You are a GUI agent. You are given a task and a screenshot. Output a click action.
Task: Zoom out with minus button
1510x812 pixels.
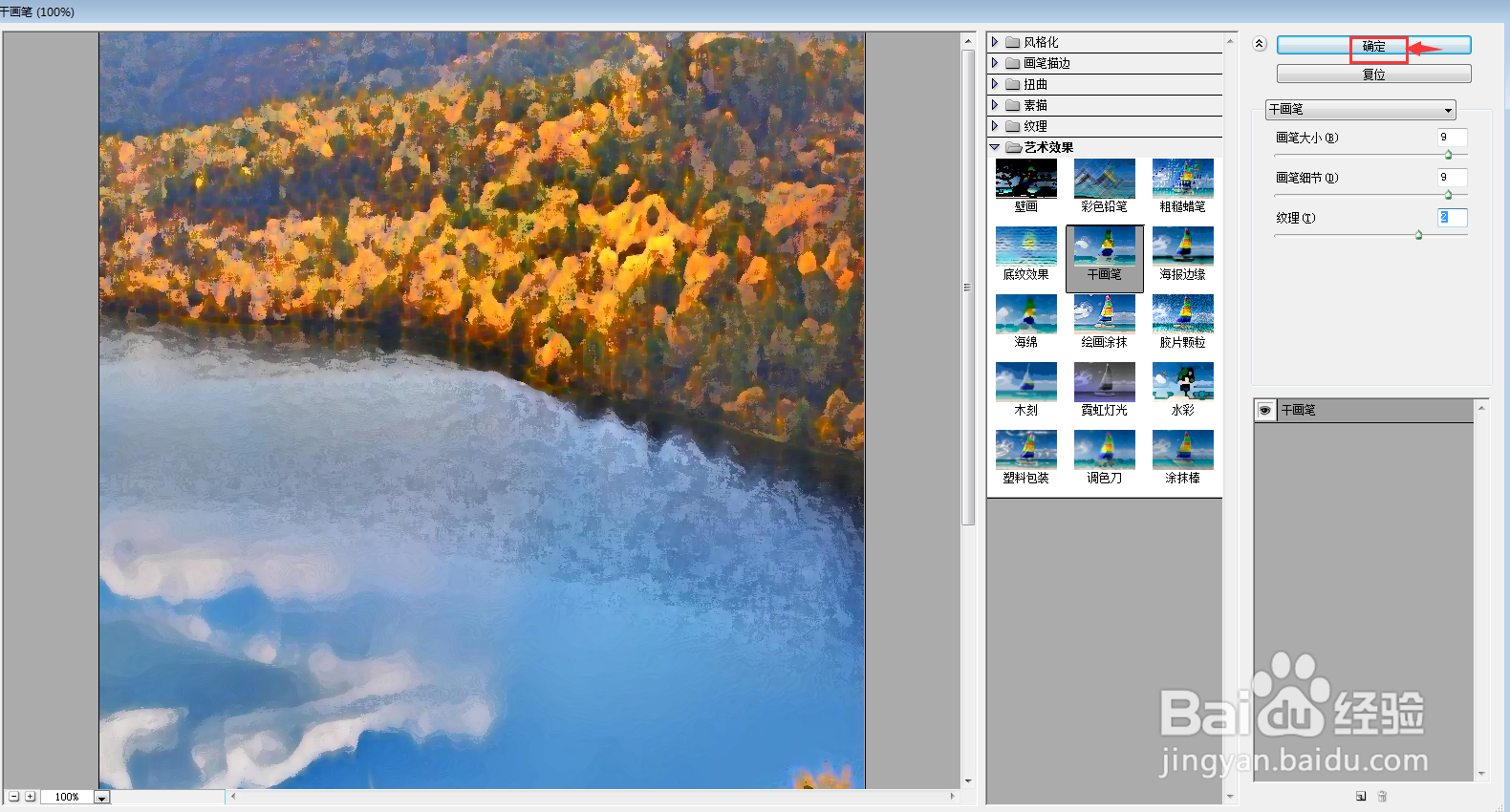(14, 796)
